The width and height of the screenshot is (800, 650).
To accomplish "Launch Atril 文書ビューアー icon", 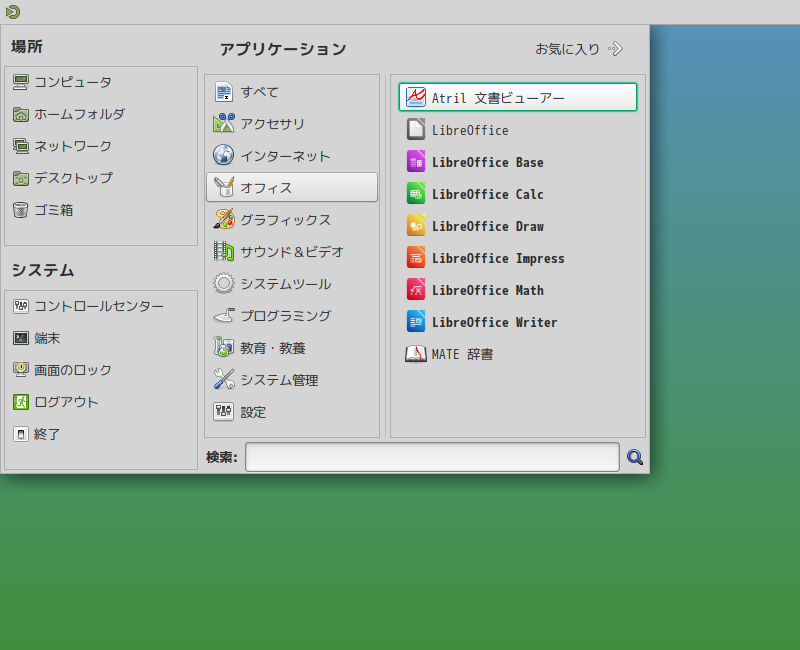I will pyautogui.click(x=416, y=97).
